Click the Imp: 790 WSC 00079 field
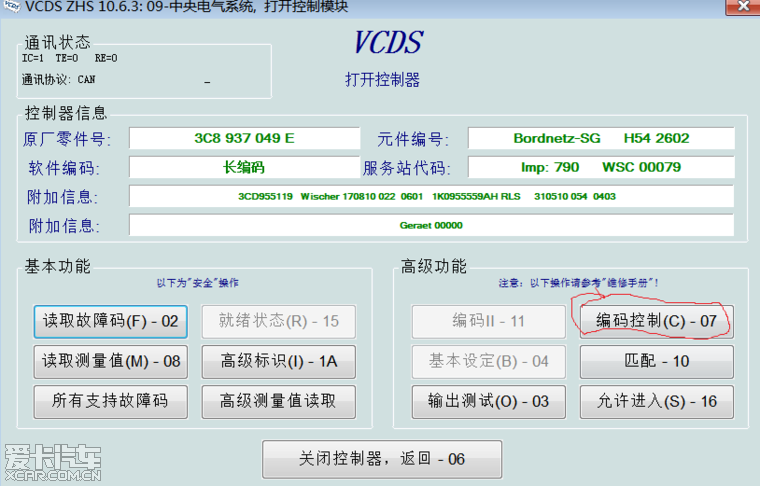 point(601,168)
